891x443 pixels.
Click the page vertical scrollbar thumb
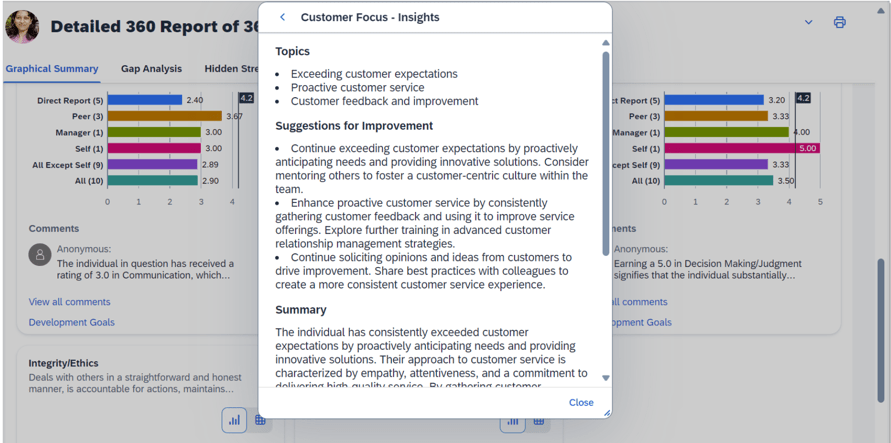coord(881,330)
